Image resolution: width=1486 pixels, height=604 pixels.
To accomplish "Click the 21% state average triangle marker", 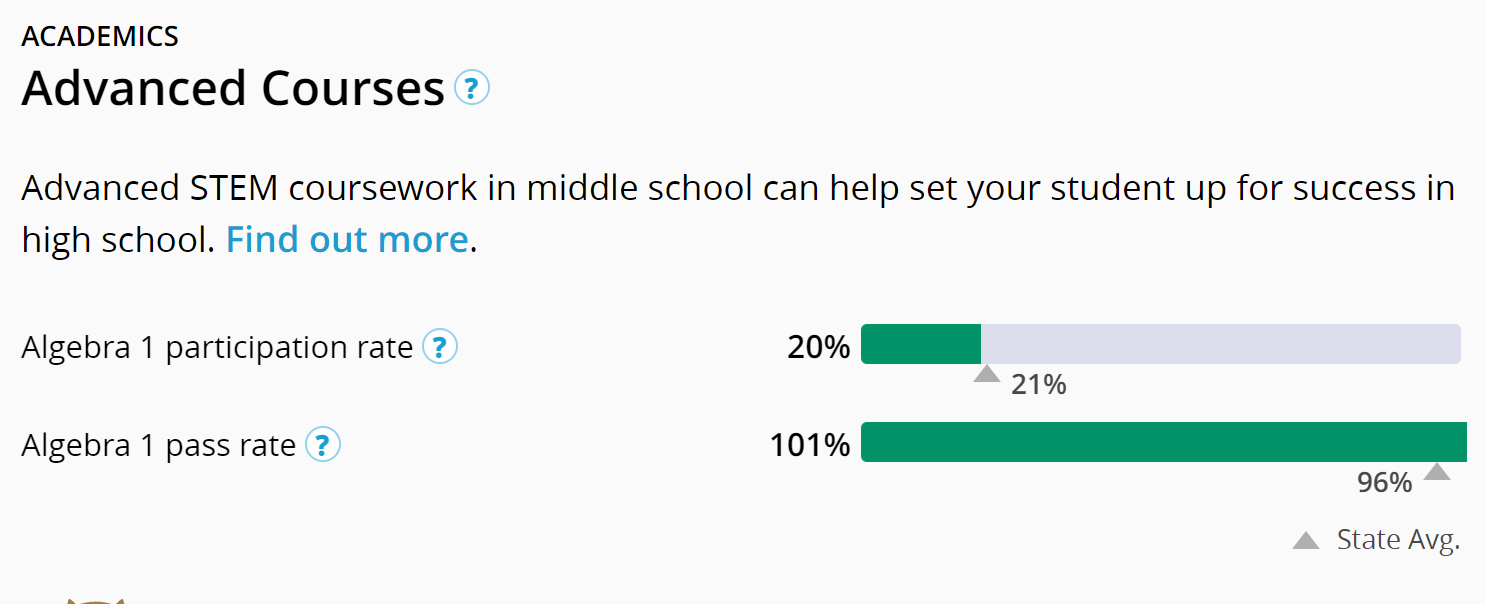I will coord(987,375).
